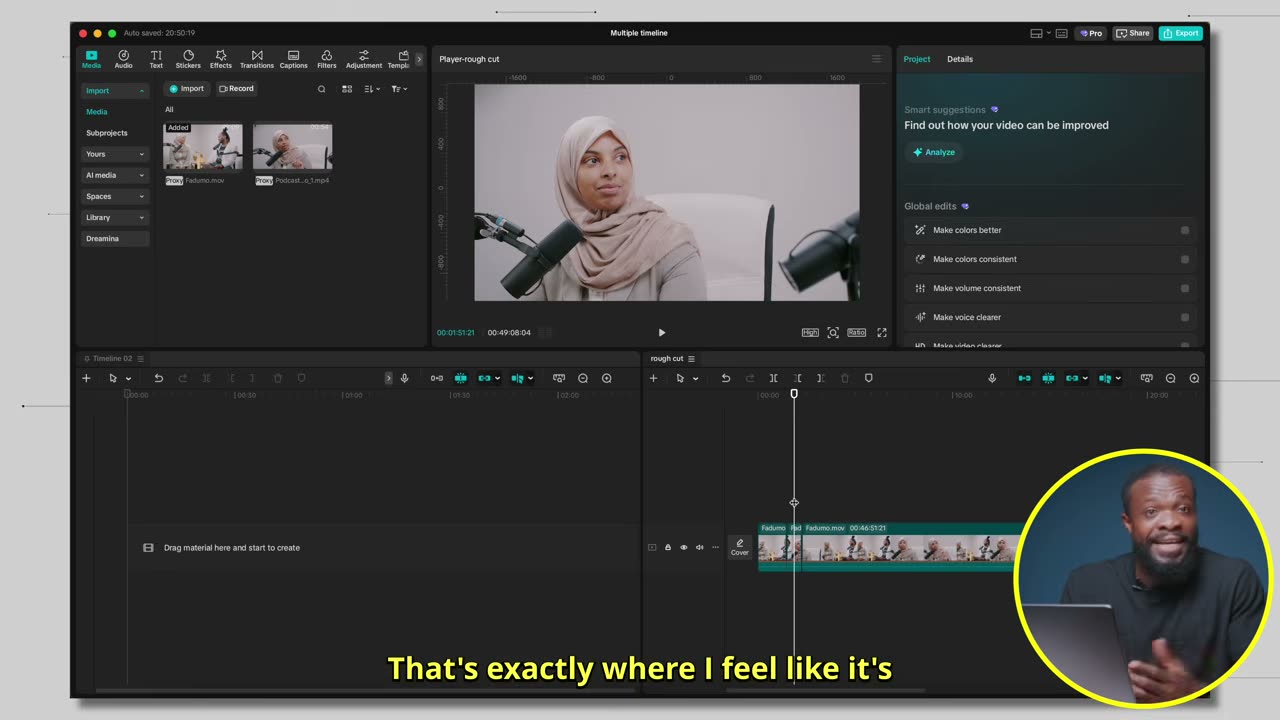Viewport: 1280px width, 720px height.
Task: Click the Import button
Action: pyautogui.click(x=187, y=89)
